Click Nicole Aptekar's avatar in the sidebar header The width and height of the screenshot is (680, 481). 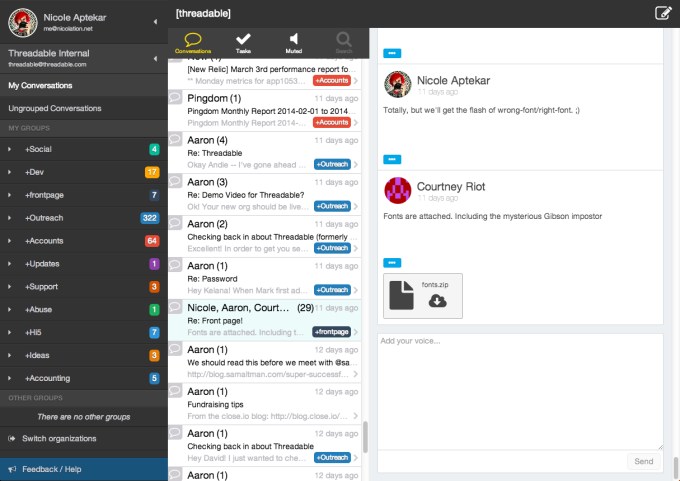click(23, 22)
